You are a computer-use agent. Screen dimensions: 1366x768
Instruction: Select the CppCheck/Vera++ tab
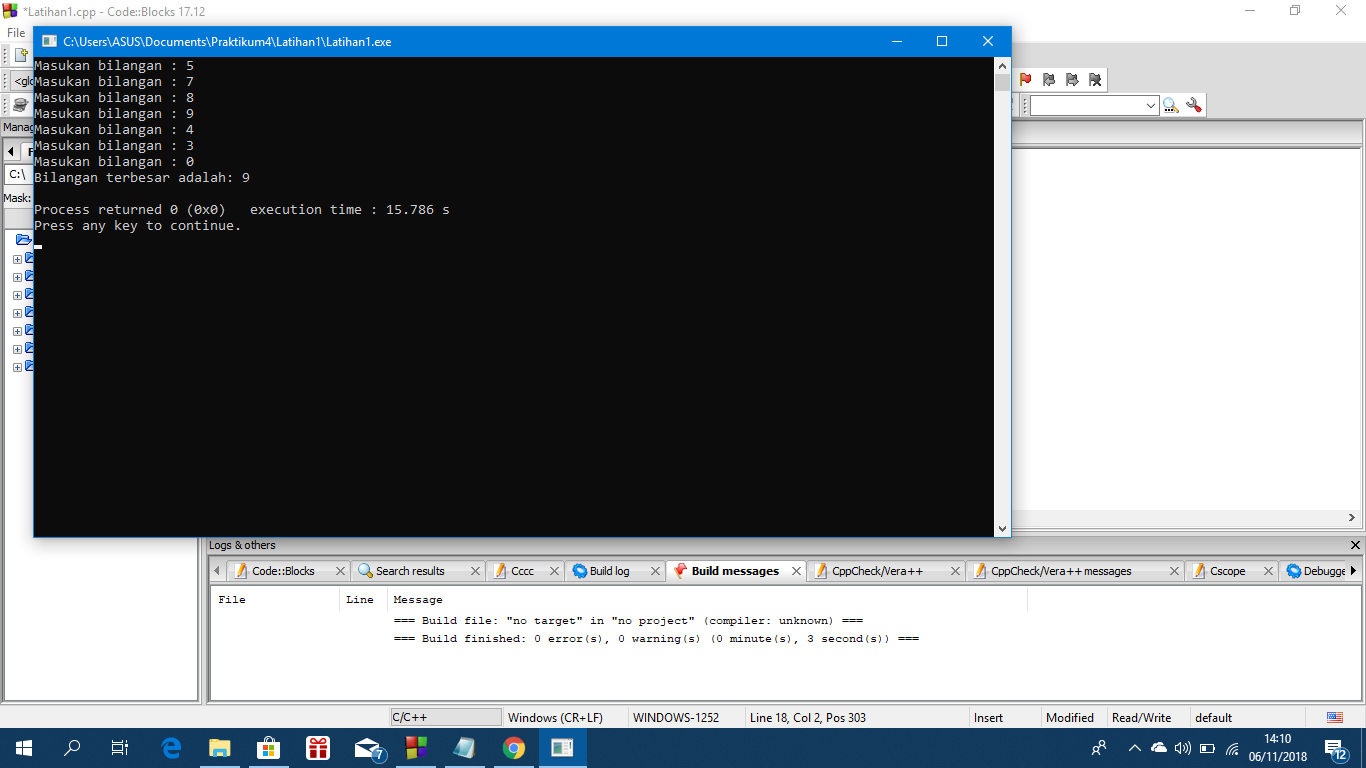tap(879, 571)
